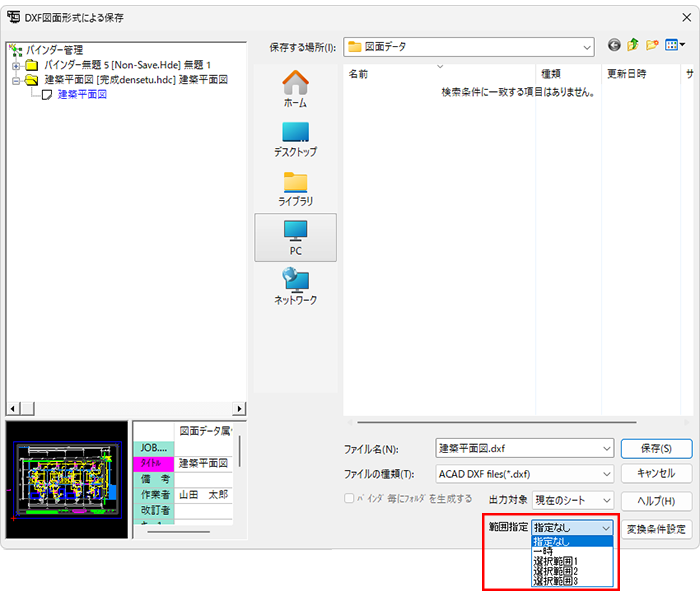Create a new folder icon
Image resolution: width=700 pixels, height=597 pixels.
point(652,45)
